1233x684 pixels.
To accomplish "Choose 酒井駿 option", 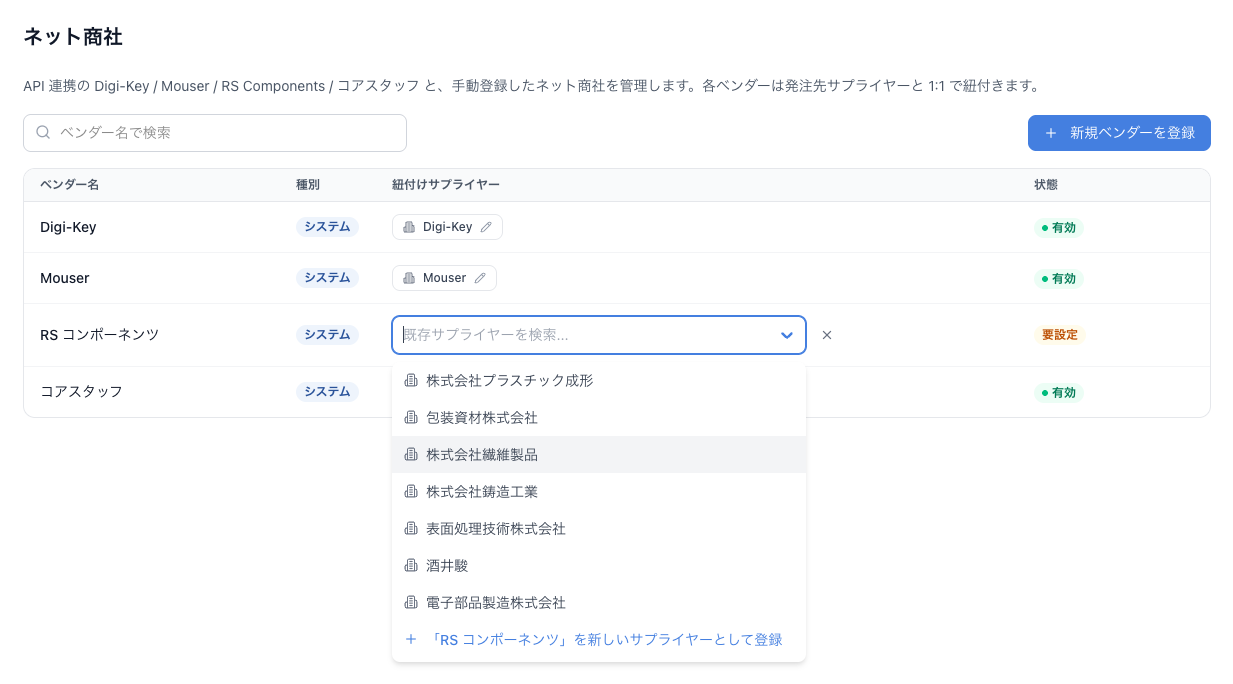I will coord(599,566).
